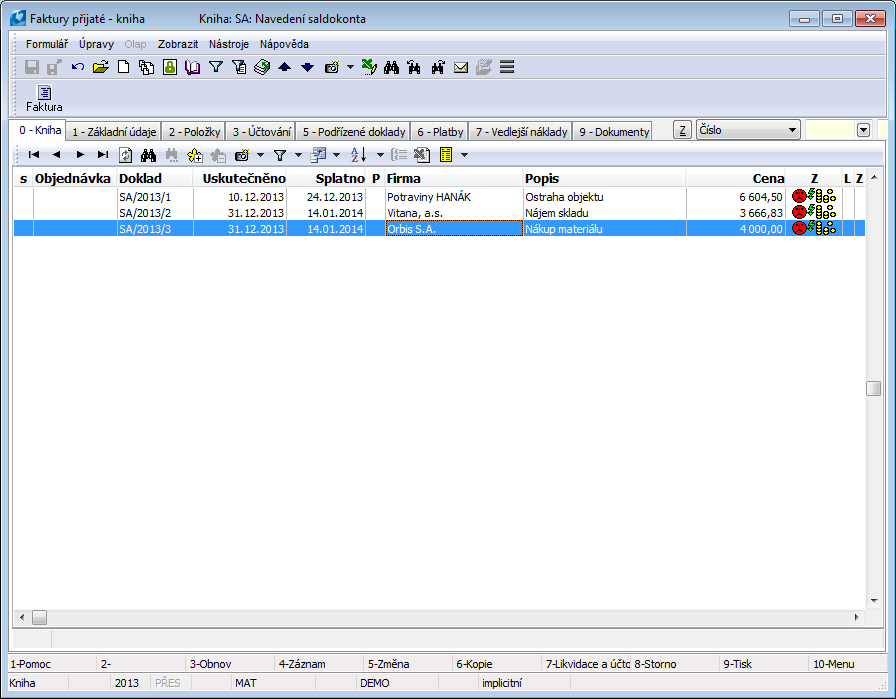
Task: Click the blue up arrow icon
Action: 284,67
